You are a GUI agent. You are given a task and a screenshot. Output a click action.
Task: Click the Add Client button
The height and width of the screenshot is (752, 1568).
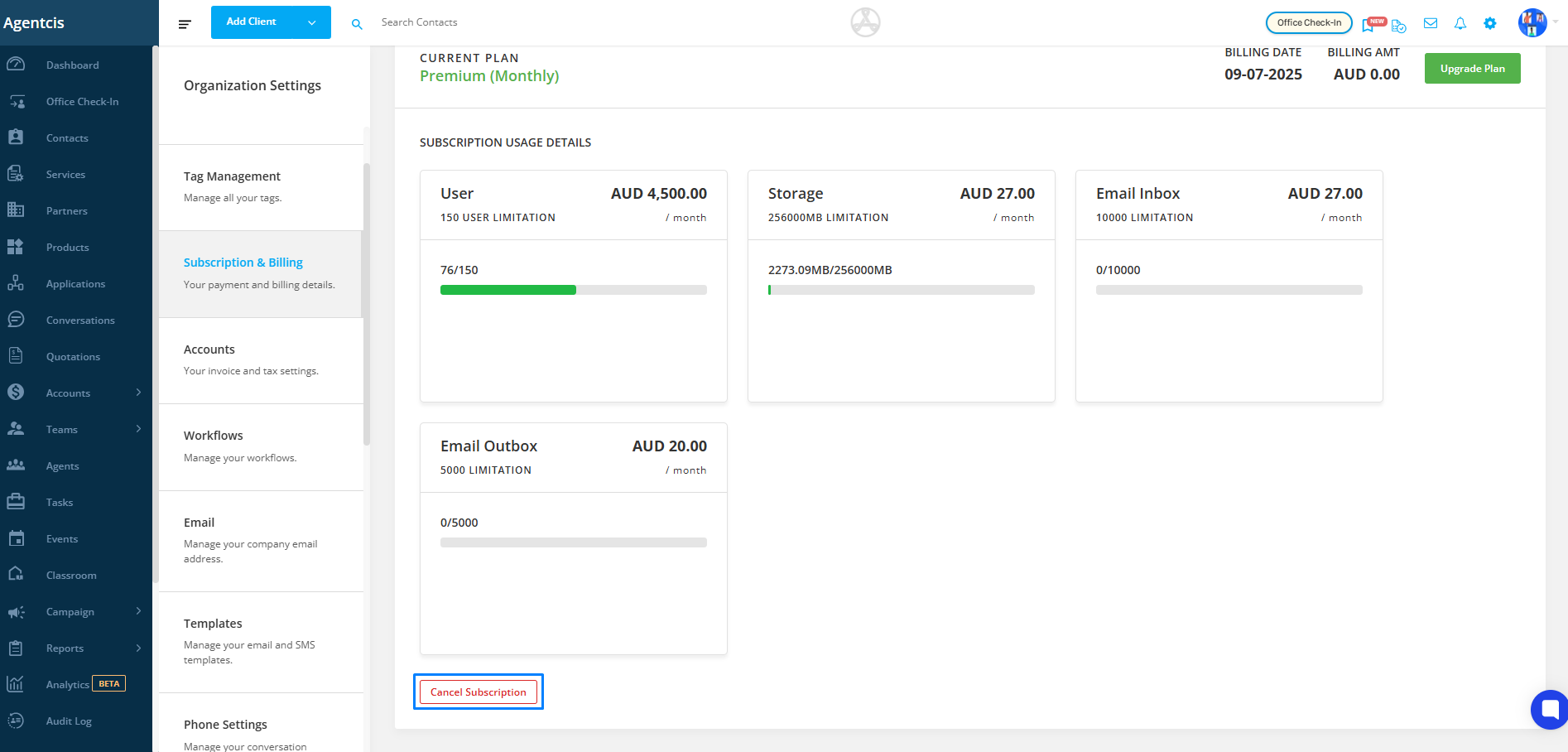coord(252,22)
